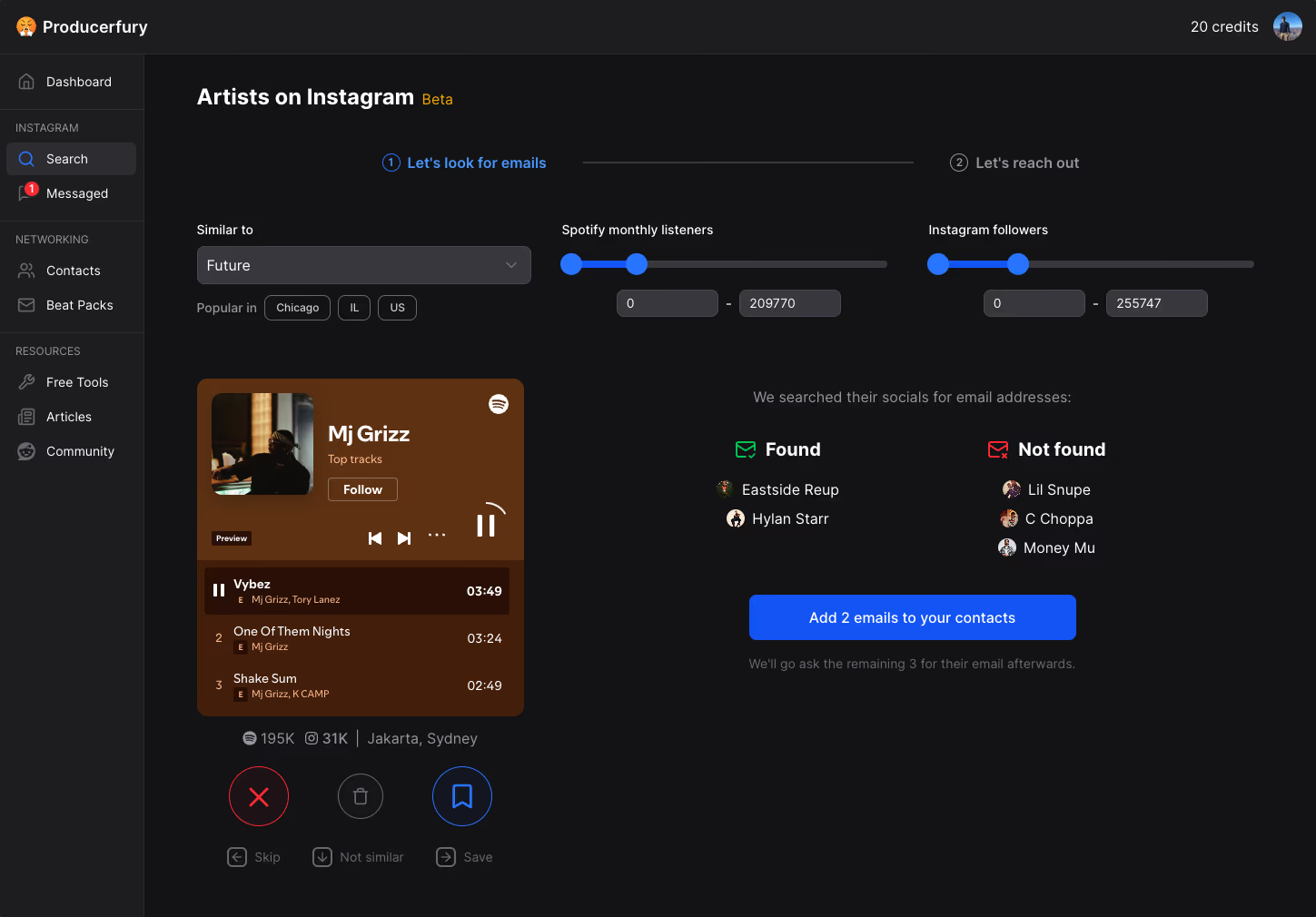This screenshot has height=917, width=1316.
Task: Click the Instagram 31K followers stat
Action: tap(326, 739)
